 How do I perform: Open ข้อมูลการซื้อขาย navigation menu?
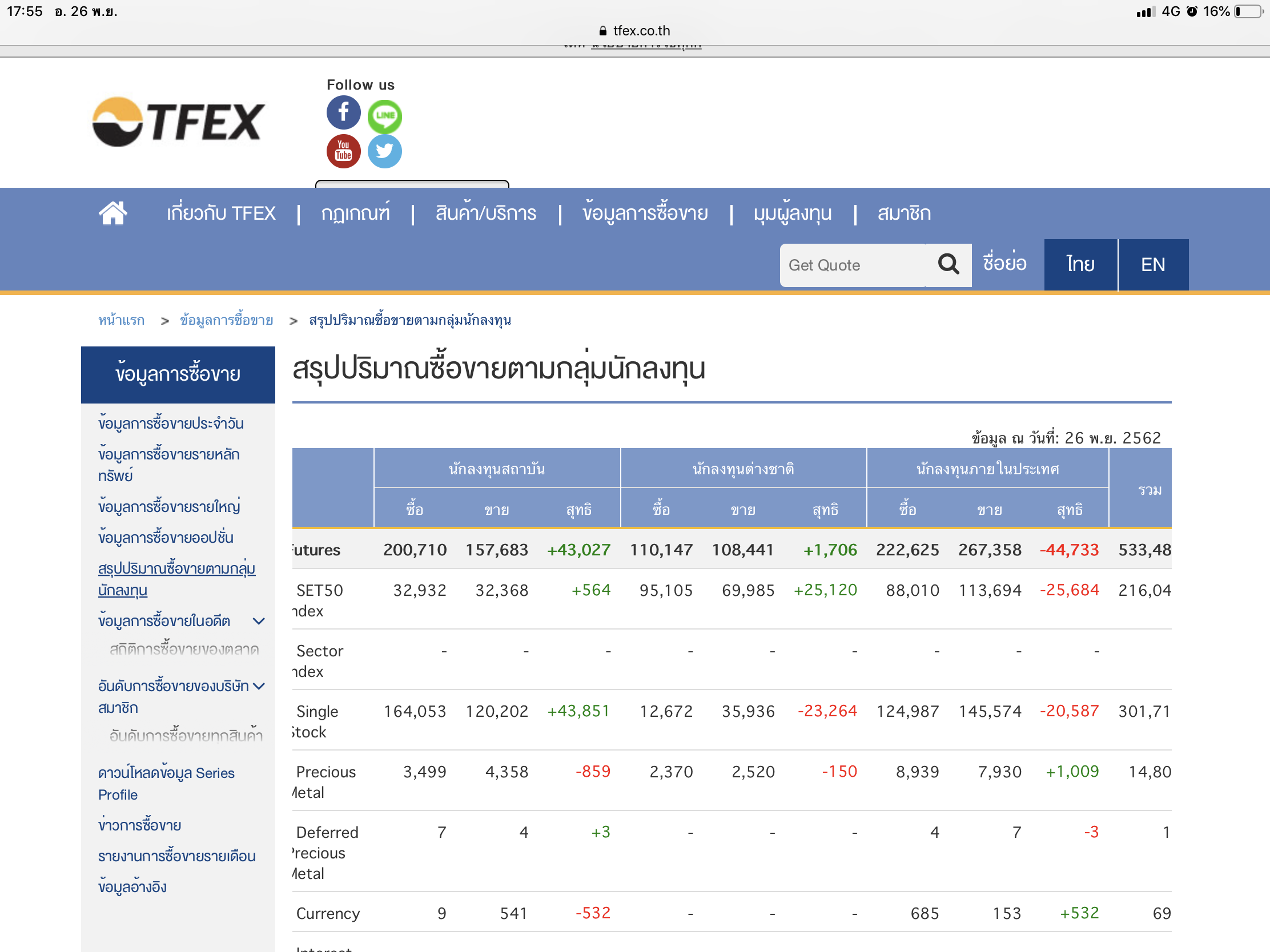645,213
